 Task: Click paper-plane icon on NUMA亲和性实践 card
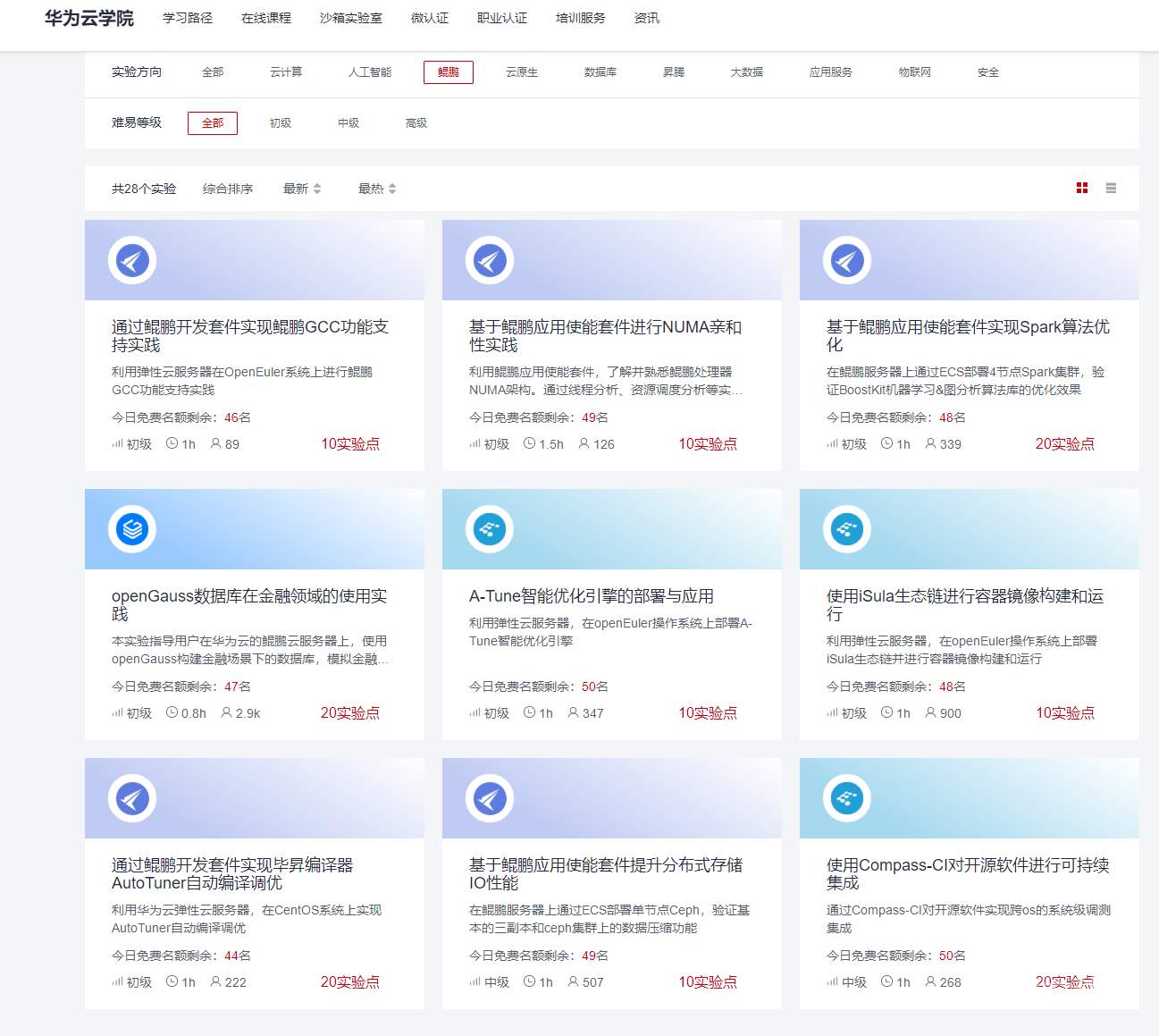pyautogui.click(x=490, y=260)
